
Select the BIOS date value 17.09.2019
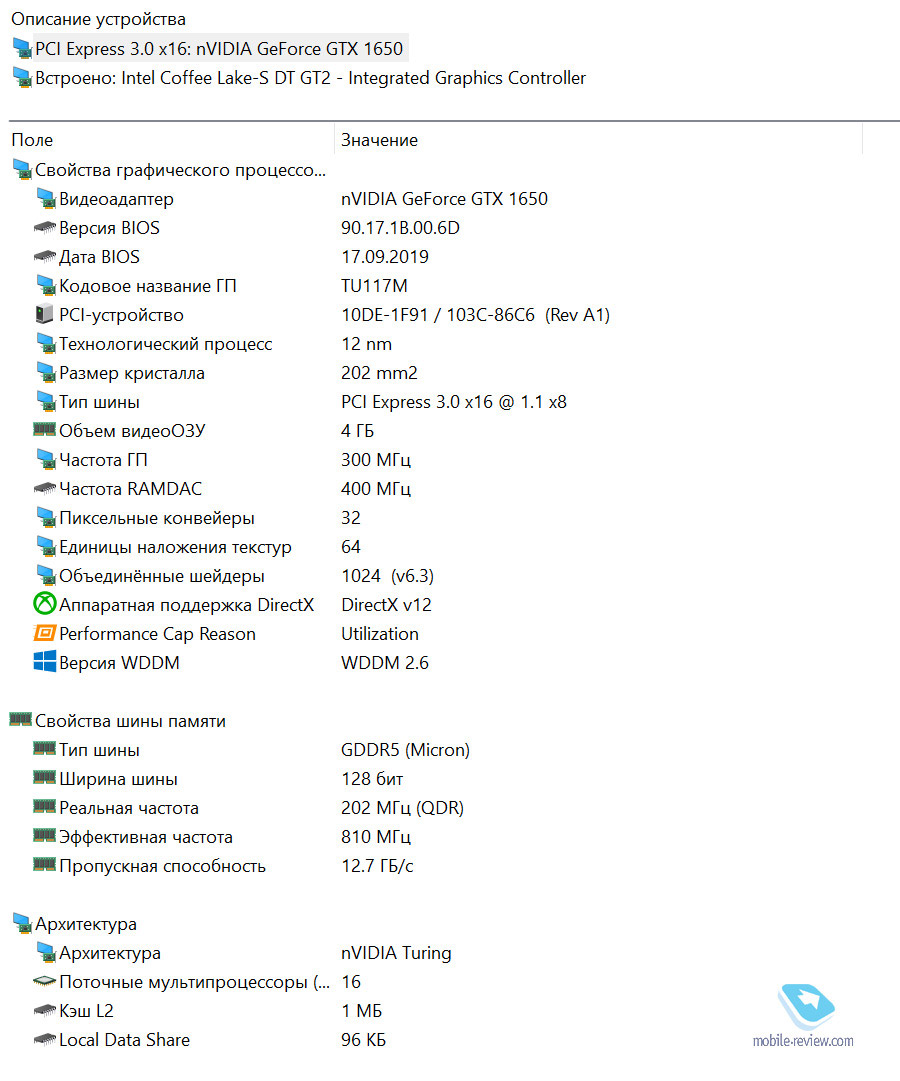click(x=385, y=257)
